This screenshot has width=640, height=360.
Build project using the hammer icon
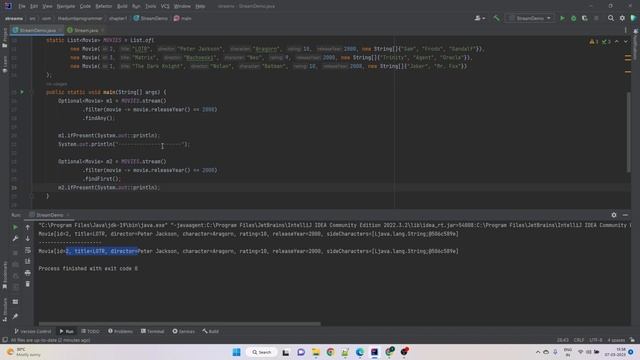496,18
